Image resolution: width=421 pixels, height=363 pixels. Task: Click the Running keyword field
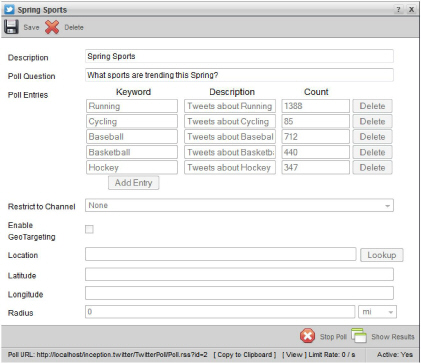pyautogui.click(x=132, y=106)
